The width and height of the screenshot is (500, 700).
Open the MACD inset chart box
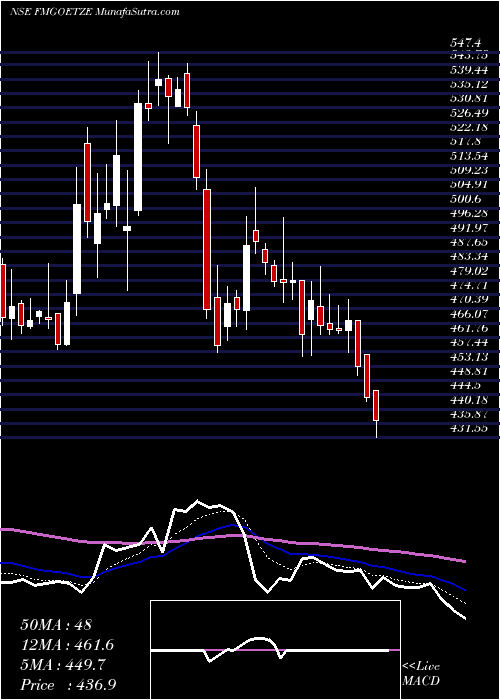click(275, 650)
